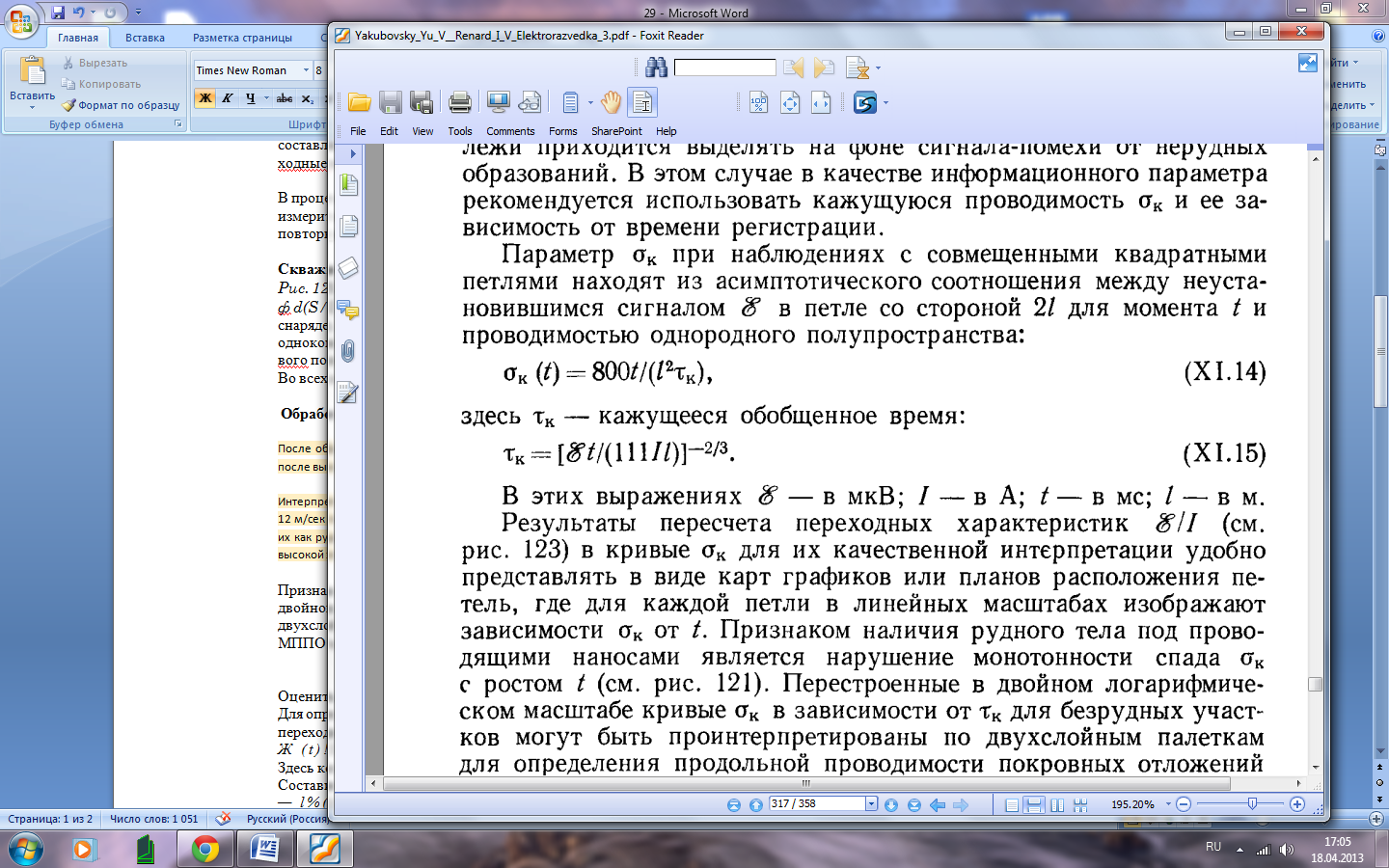This screenshot has height=868, width=1389.
Task: Toggle strikethrough formatting in Word
Action: click(285, 98)
